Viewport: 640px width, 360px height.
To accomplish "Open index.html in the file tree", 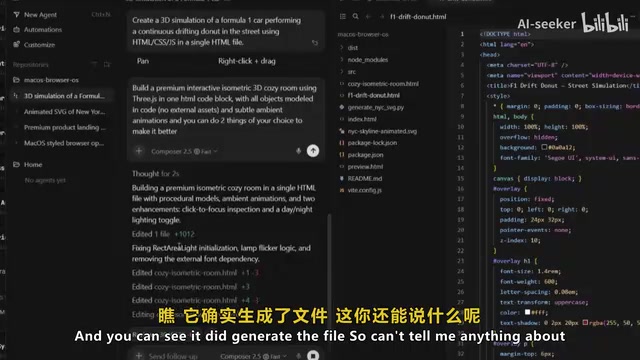I will [362, 119].
